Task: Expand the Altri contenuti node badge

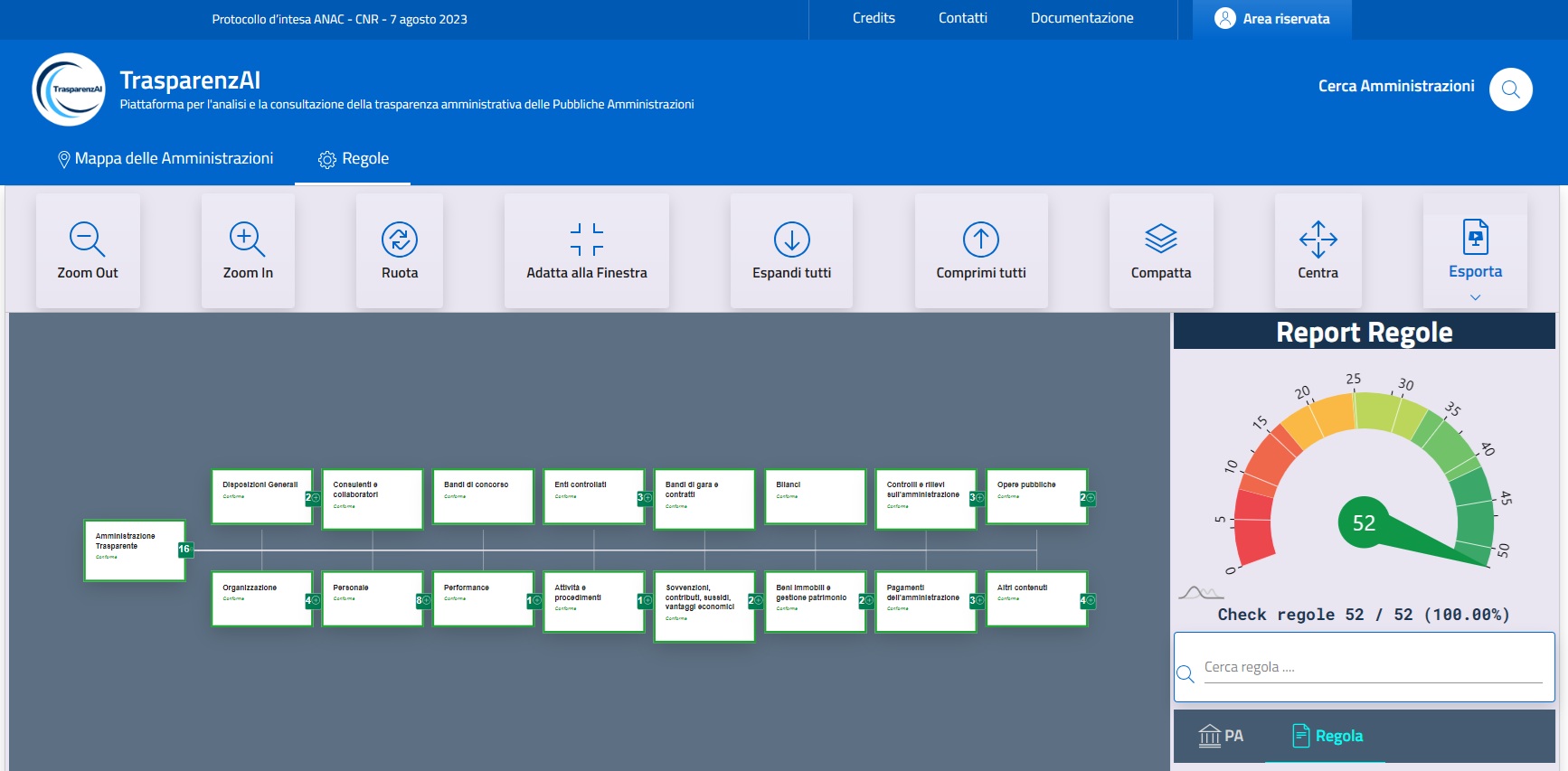Action: [1087, 600]
